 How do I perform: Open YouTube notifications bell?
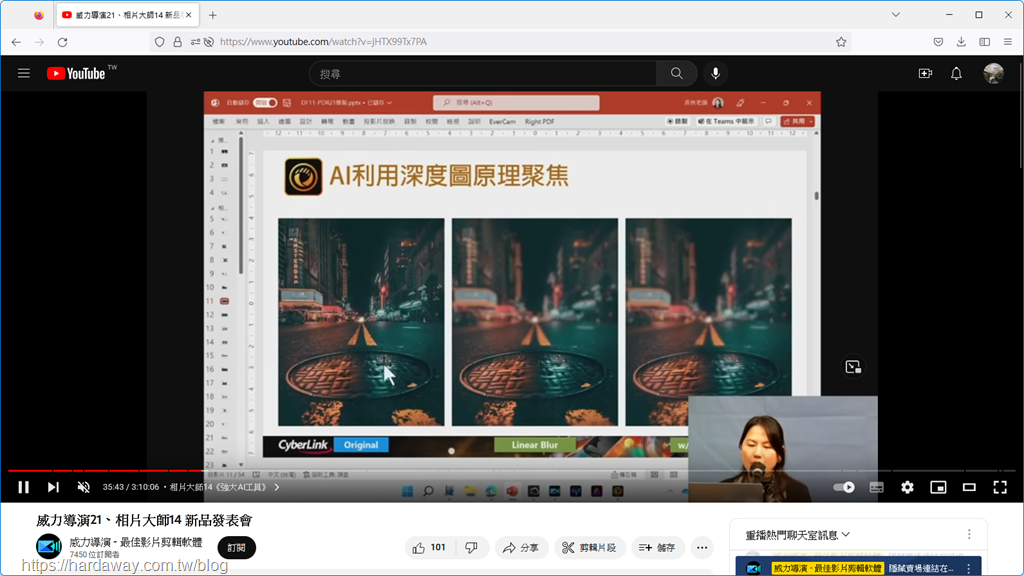[956, 74]
